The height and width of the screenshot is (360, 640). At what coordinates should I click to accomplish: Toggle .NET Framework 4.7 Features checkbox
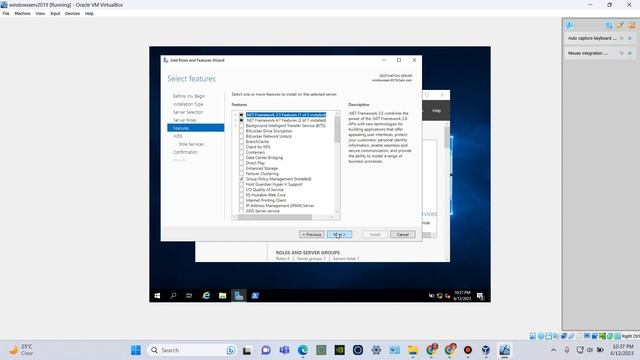(x=241, y=120)
